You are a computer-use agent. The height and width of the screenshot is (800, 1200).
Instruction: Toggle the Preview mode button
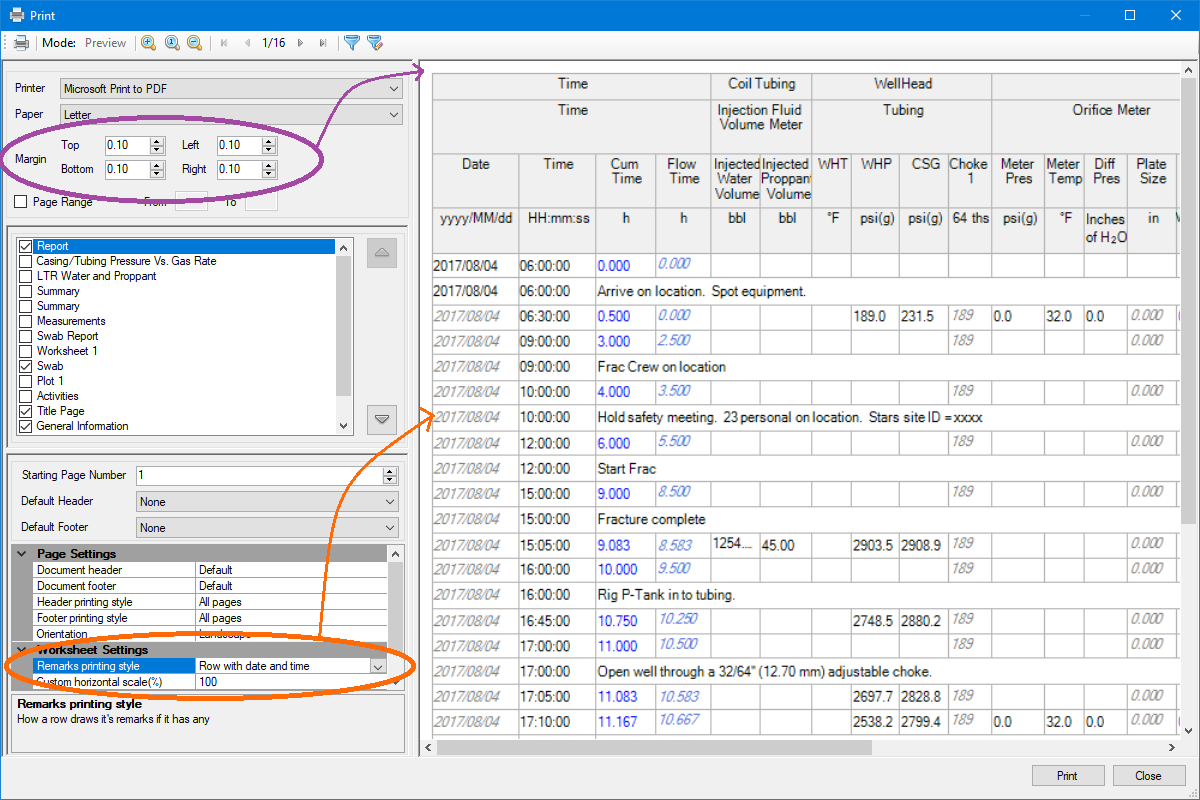[x=105, y=43]
